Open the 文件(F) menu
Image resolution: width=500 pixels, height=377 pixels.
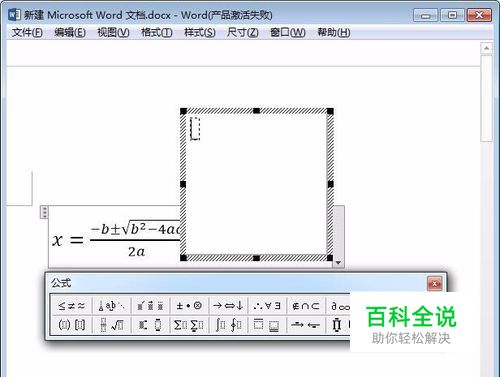click(27, 33)
